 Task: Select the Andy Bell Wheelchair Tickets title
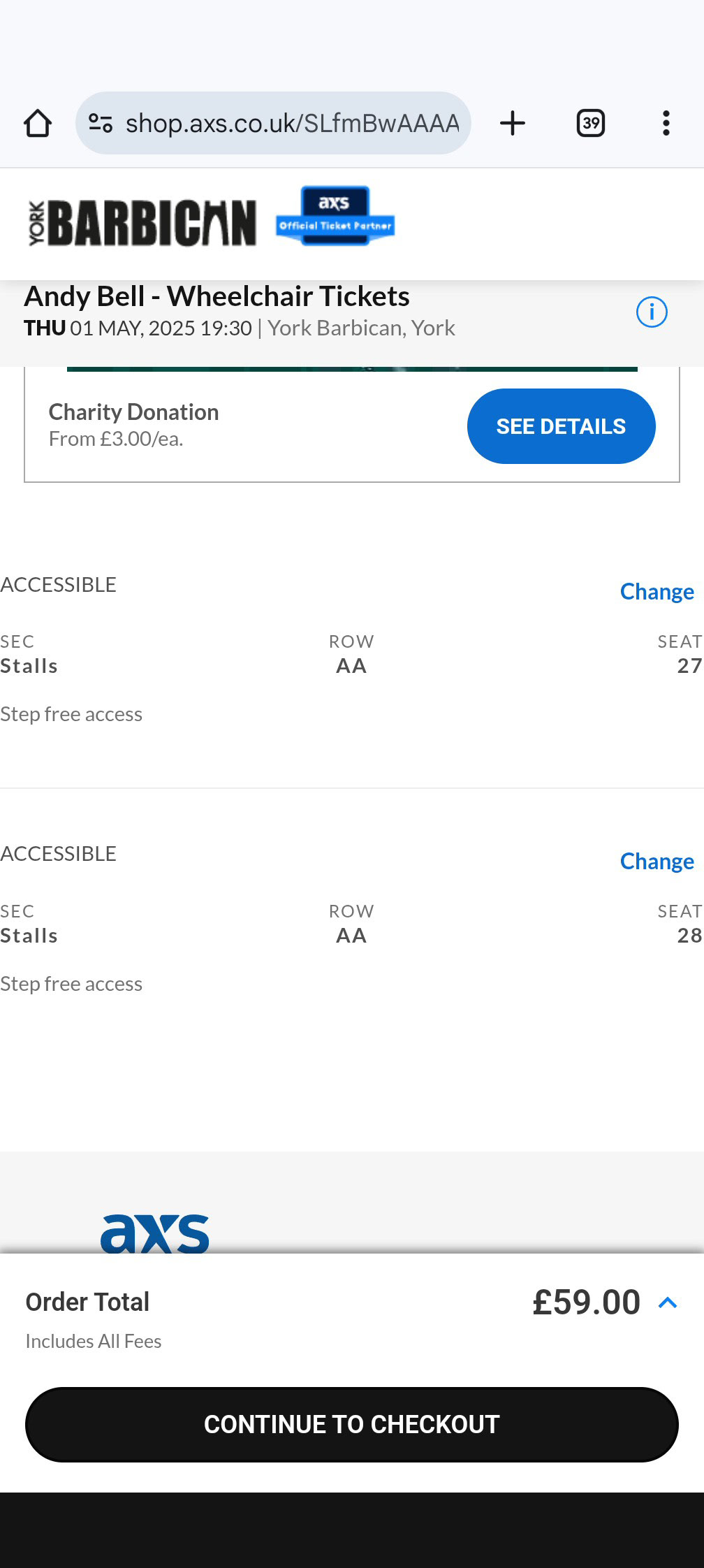click(217, 296)
